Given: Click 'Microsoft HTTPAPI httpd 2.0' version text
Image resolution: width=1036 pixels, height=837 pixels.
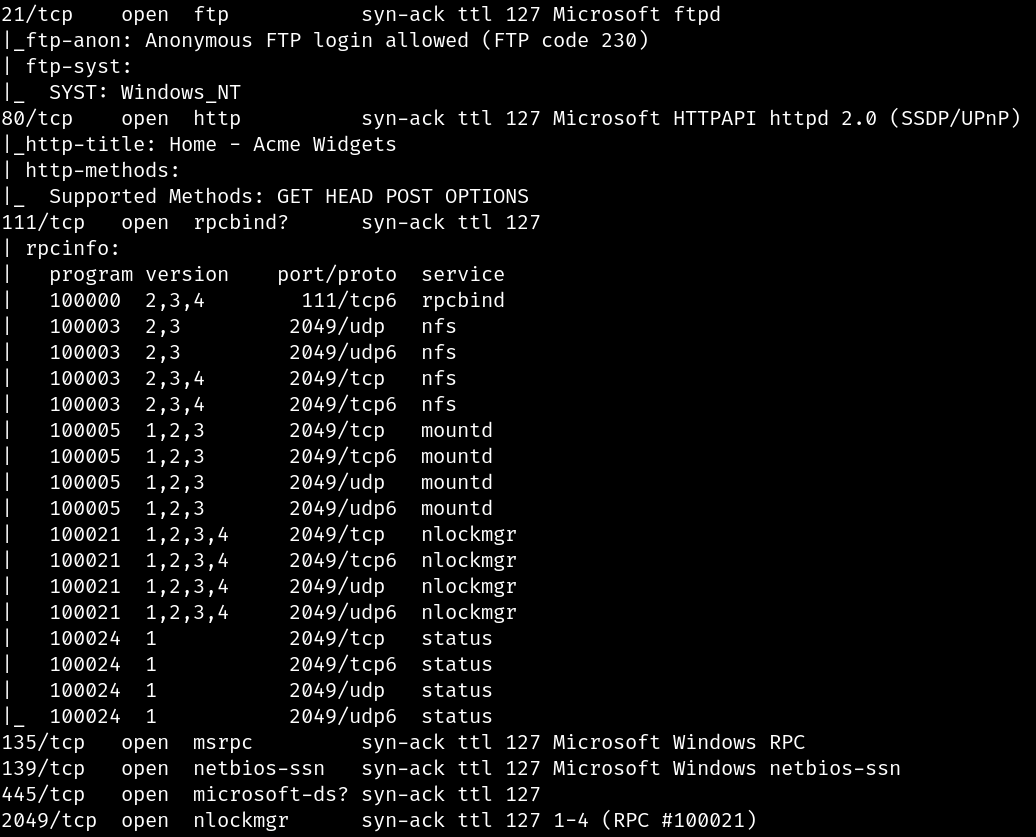Looking at the screenshot, I should pyautogui.click(x=715, y=118).
